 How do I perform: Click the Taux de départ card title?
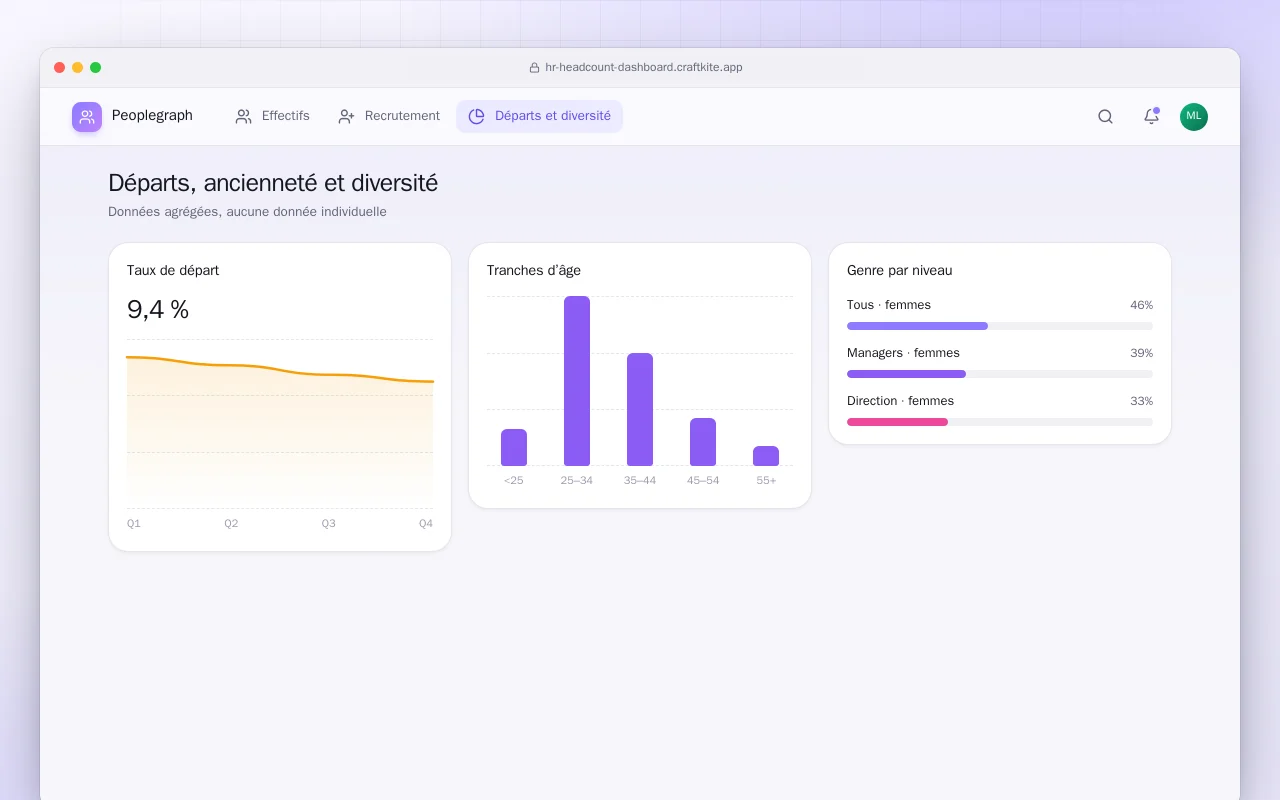pos(173,271)
